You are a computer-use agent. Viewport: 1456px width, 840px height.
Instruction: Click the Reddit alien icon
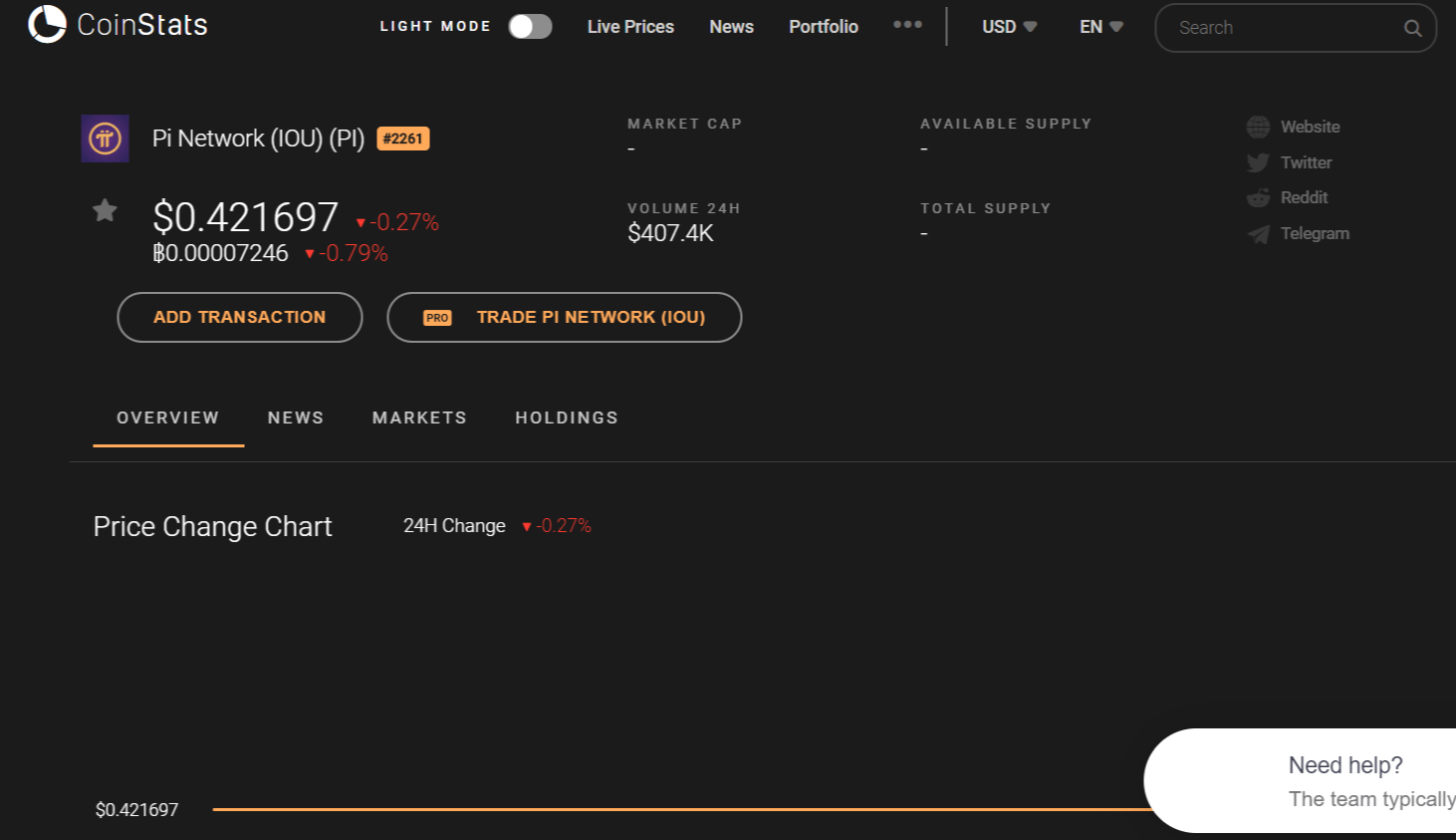click(1258, 197)
